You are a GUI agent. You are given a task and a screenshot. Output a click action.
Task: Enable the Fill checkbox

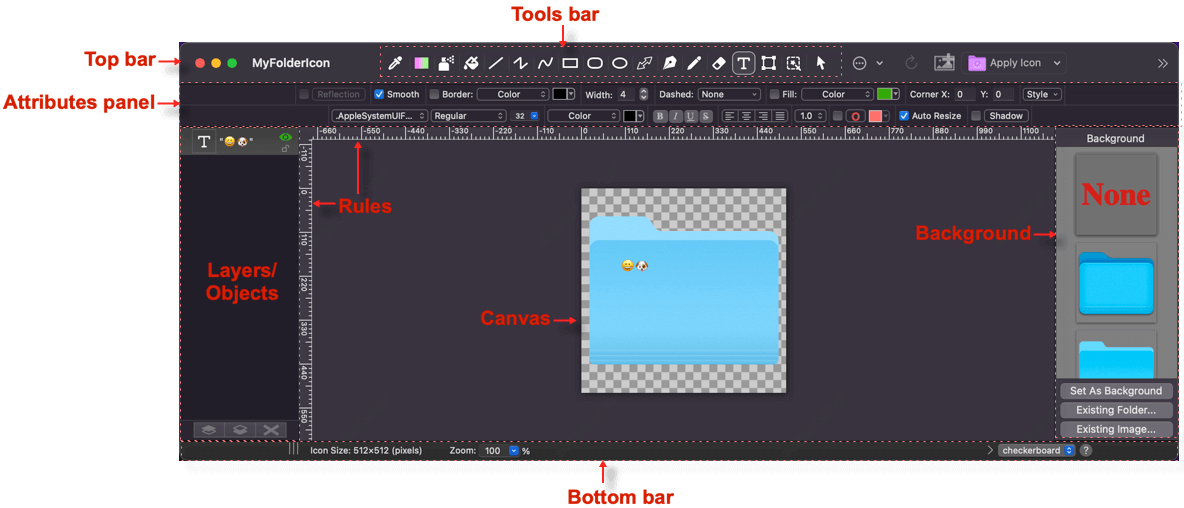coord(774,94)
